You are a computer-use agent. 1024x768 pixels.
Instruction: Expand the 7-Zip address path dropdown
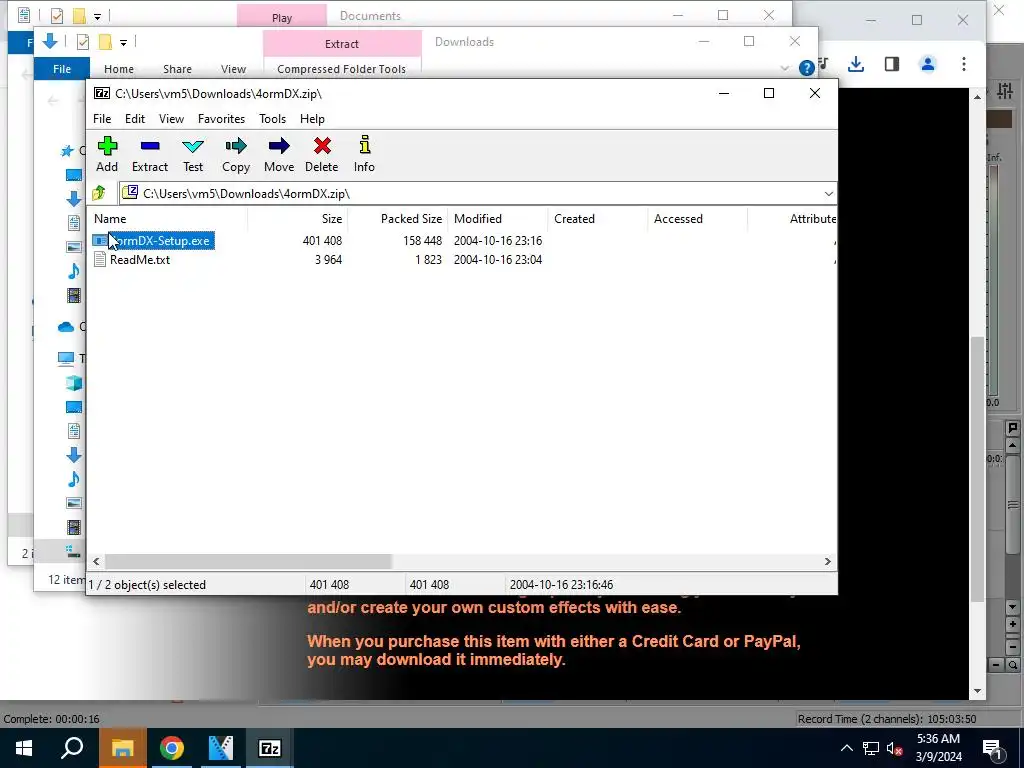coord(828,194)
